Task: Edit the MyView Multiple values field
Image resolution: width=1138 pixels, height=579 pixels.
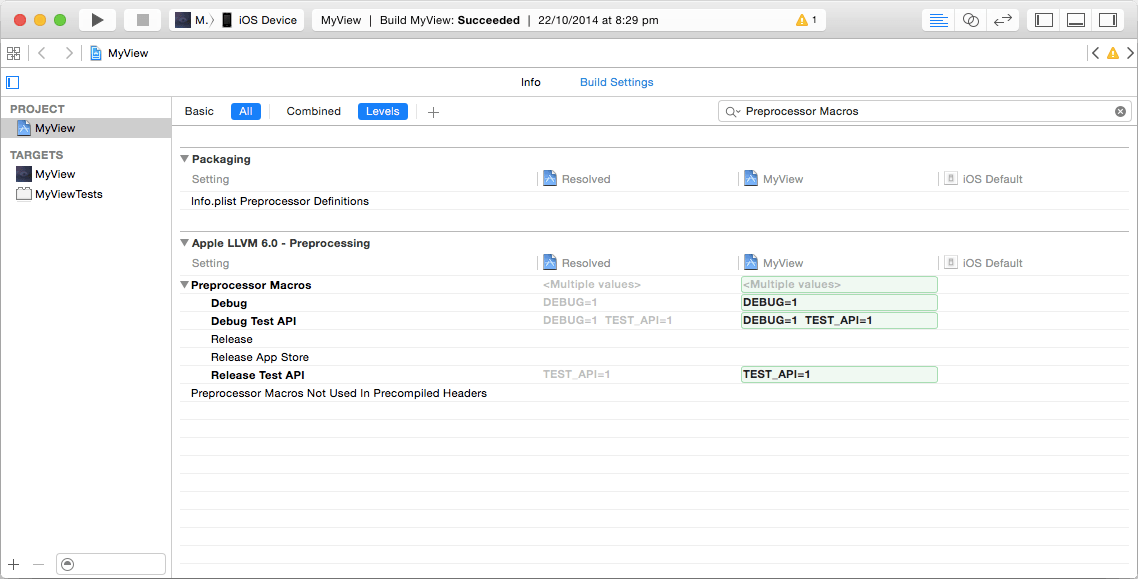Action: pyautogui.click(x=839, y=284)
